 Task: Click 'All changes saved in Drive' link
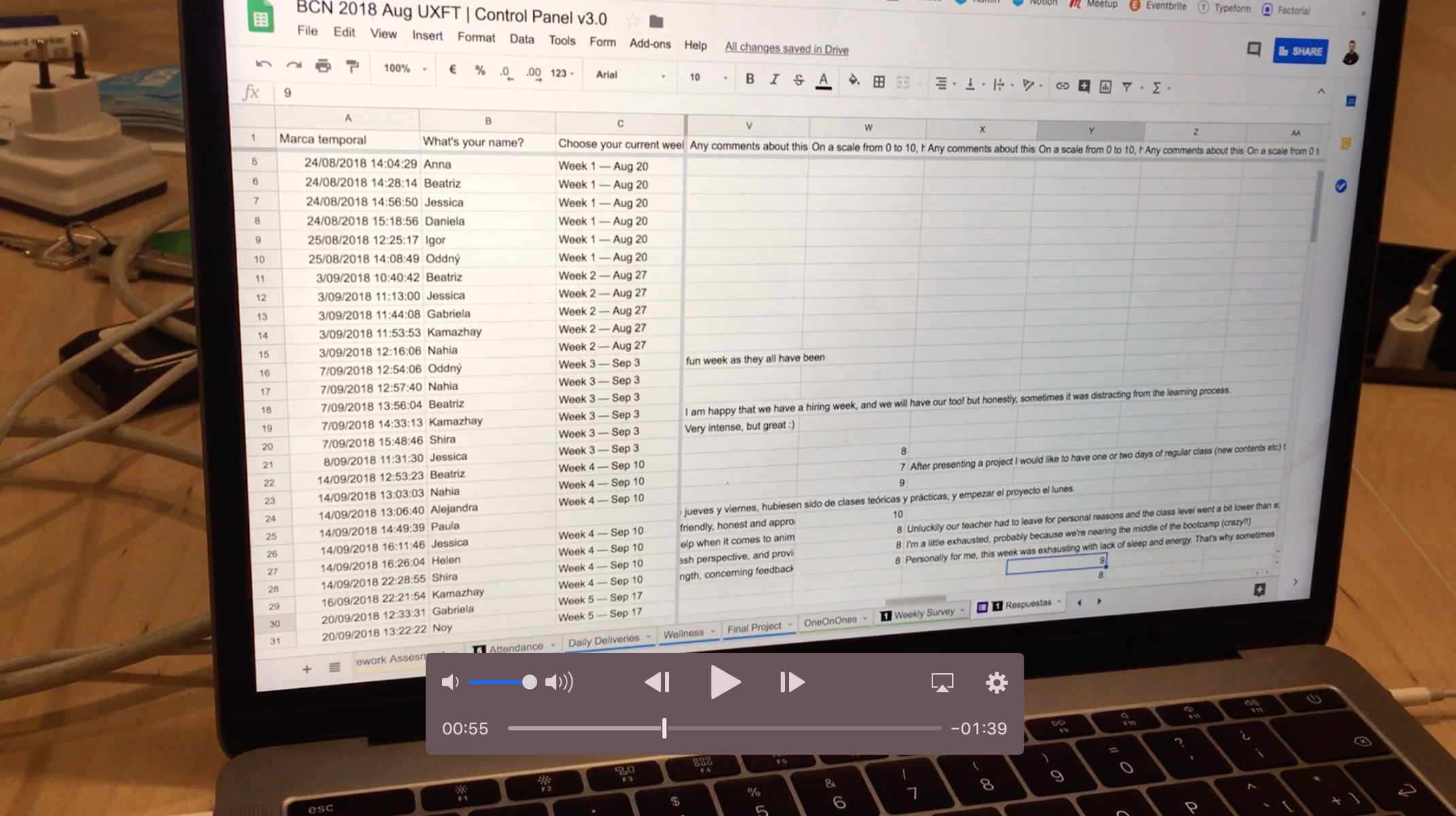786,48
